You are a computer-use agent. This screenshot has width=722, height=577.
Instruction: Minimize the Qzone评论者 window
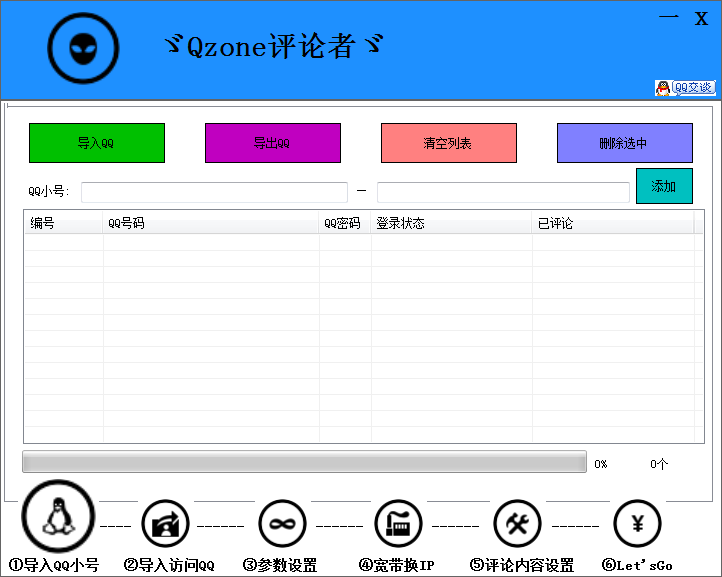(669, 17)
